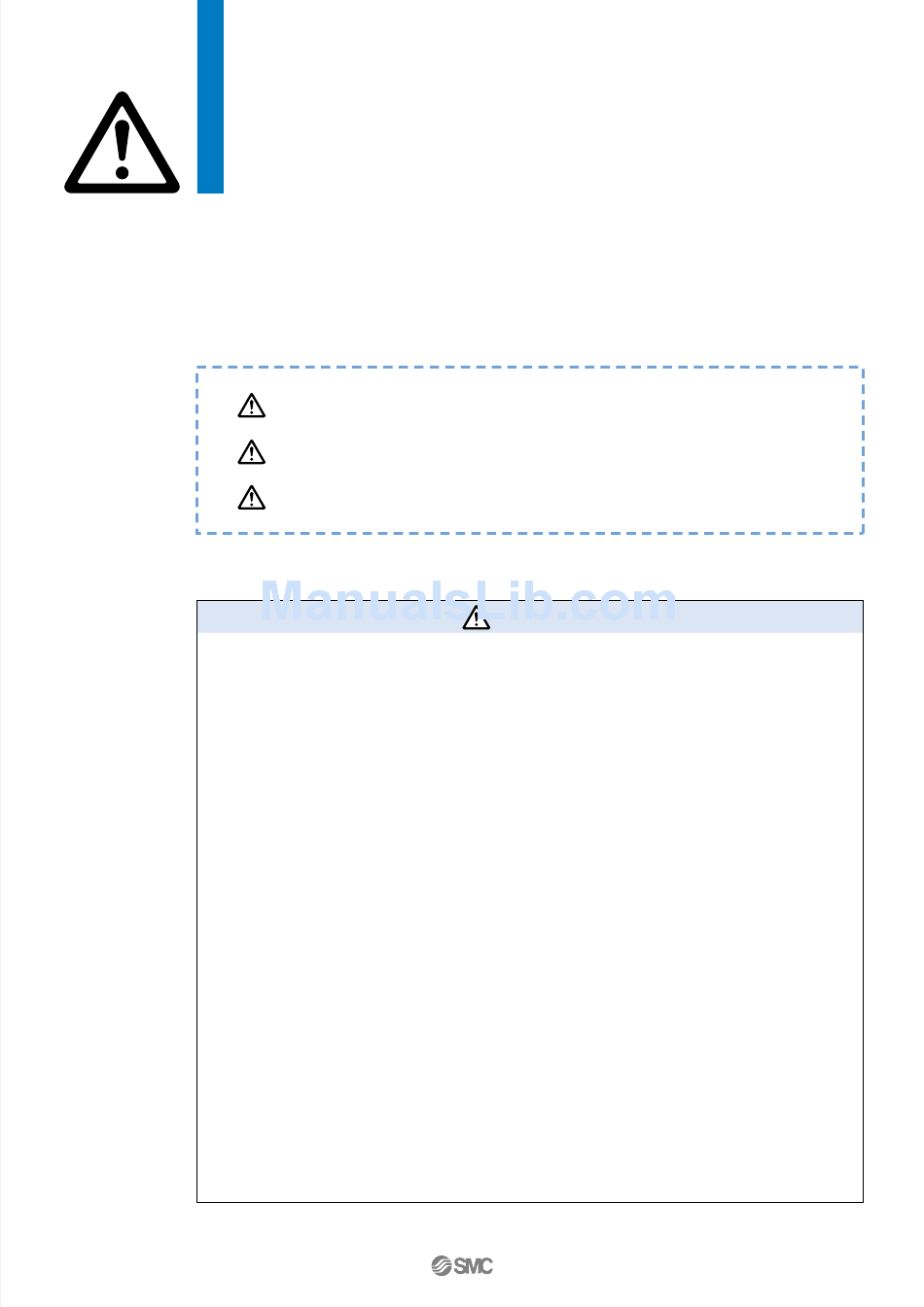Select the first warning icon in dashed box
The width and height of the screenshot is (924, 1307).
click(252, 406)
